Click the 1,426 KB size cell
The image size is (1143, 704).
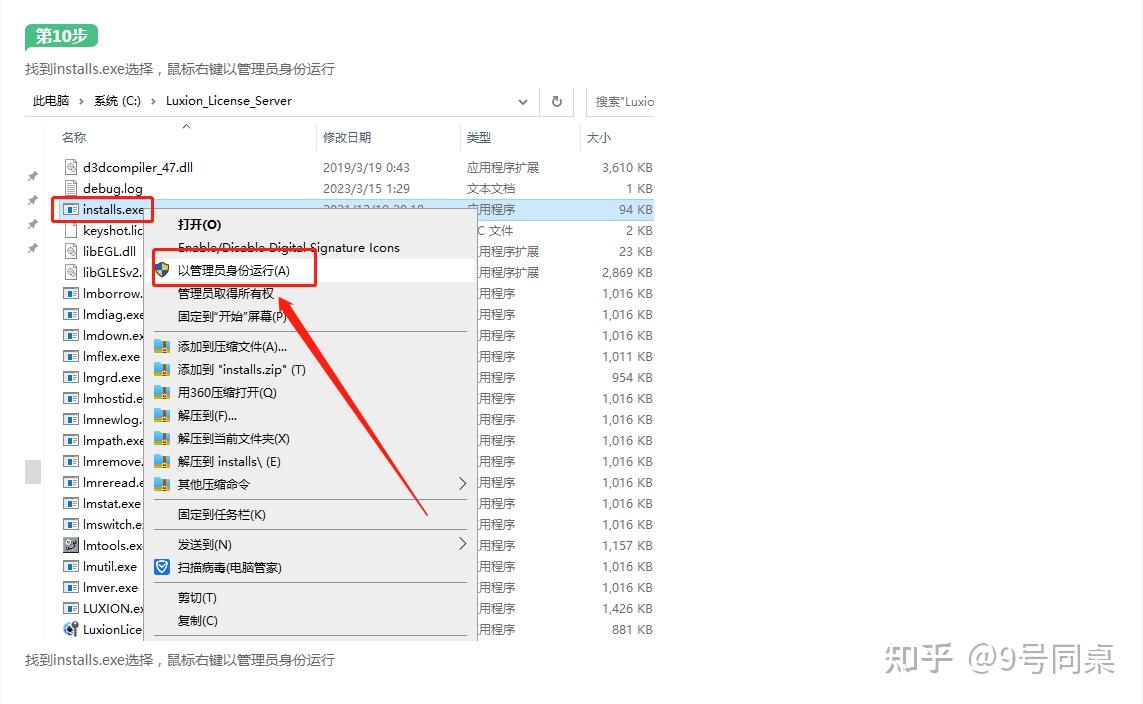(x=627, y=609)
